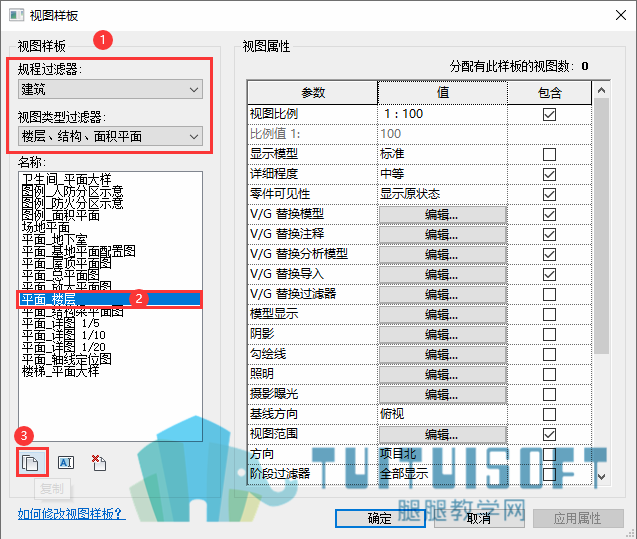Select template 平面_详图 1/20
The width and height of the screenshot is (637, 539).
[63, 347]
